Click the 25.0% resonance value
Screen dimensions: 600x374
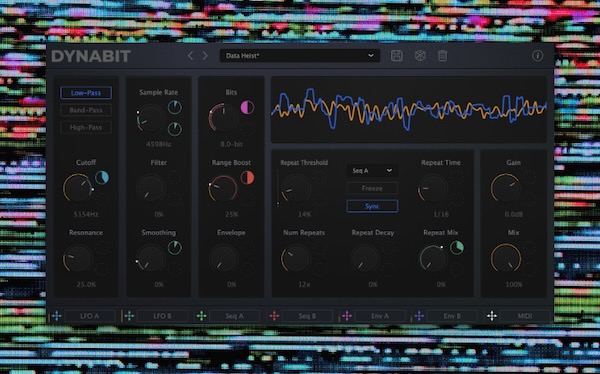86,284
